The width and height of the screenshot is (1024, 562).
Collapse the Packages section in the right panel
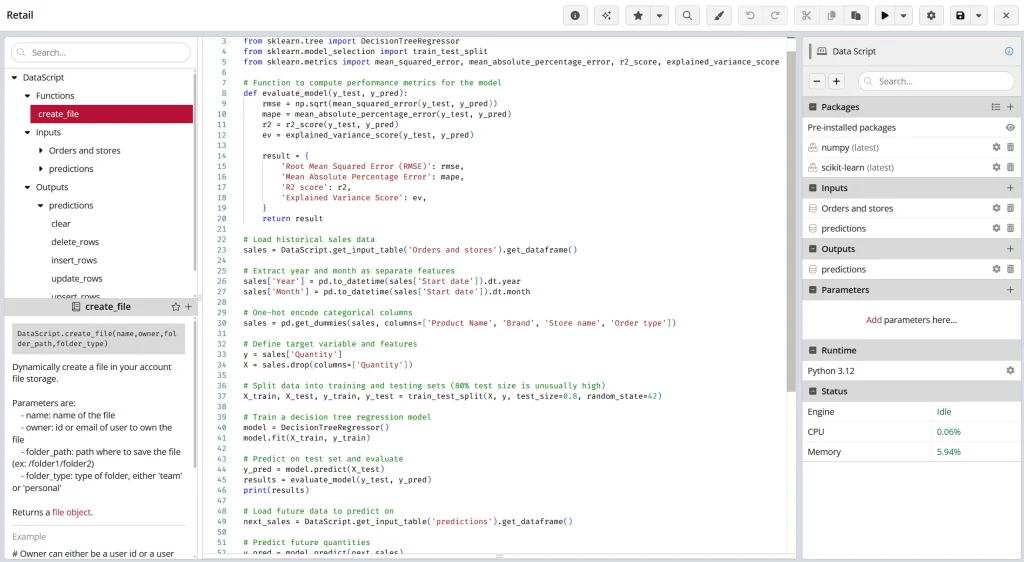click(x=812, y=107)
